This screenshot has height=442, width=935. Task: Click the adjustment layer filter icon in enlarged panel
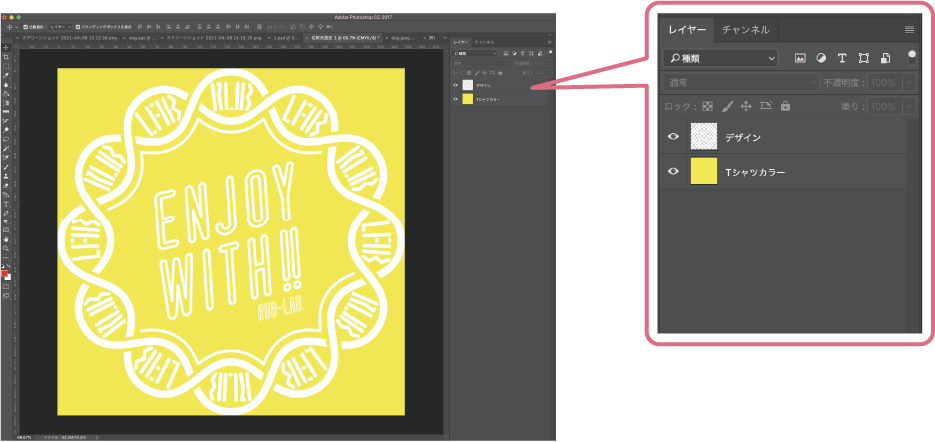click(x=821, y=59)
